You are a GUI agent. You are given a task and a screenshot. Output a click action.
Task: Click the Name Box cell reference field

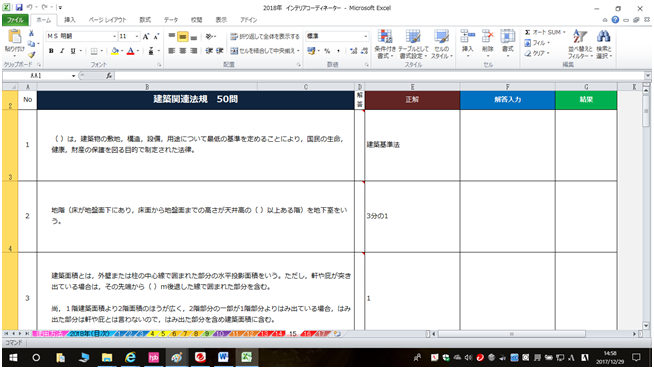tap(40, 76)
